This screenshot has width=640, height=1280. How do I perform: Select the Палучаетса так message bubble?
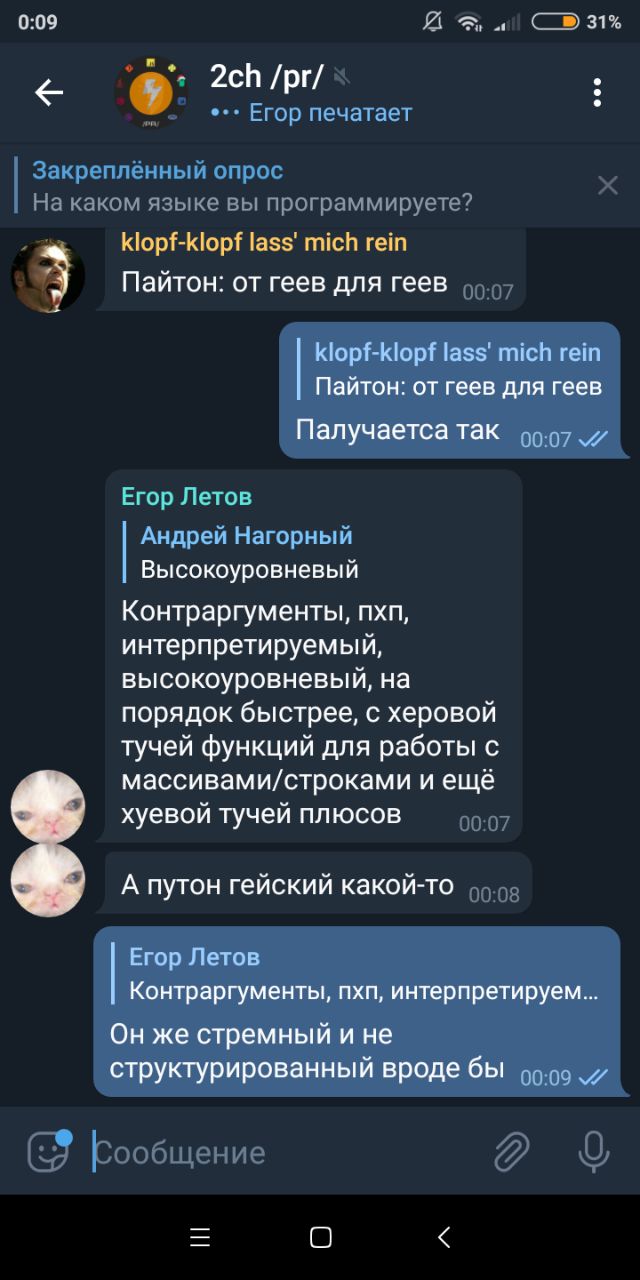pyautogui.click(x=449, y=390)
